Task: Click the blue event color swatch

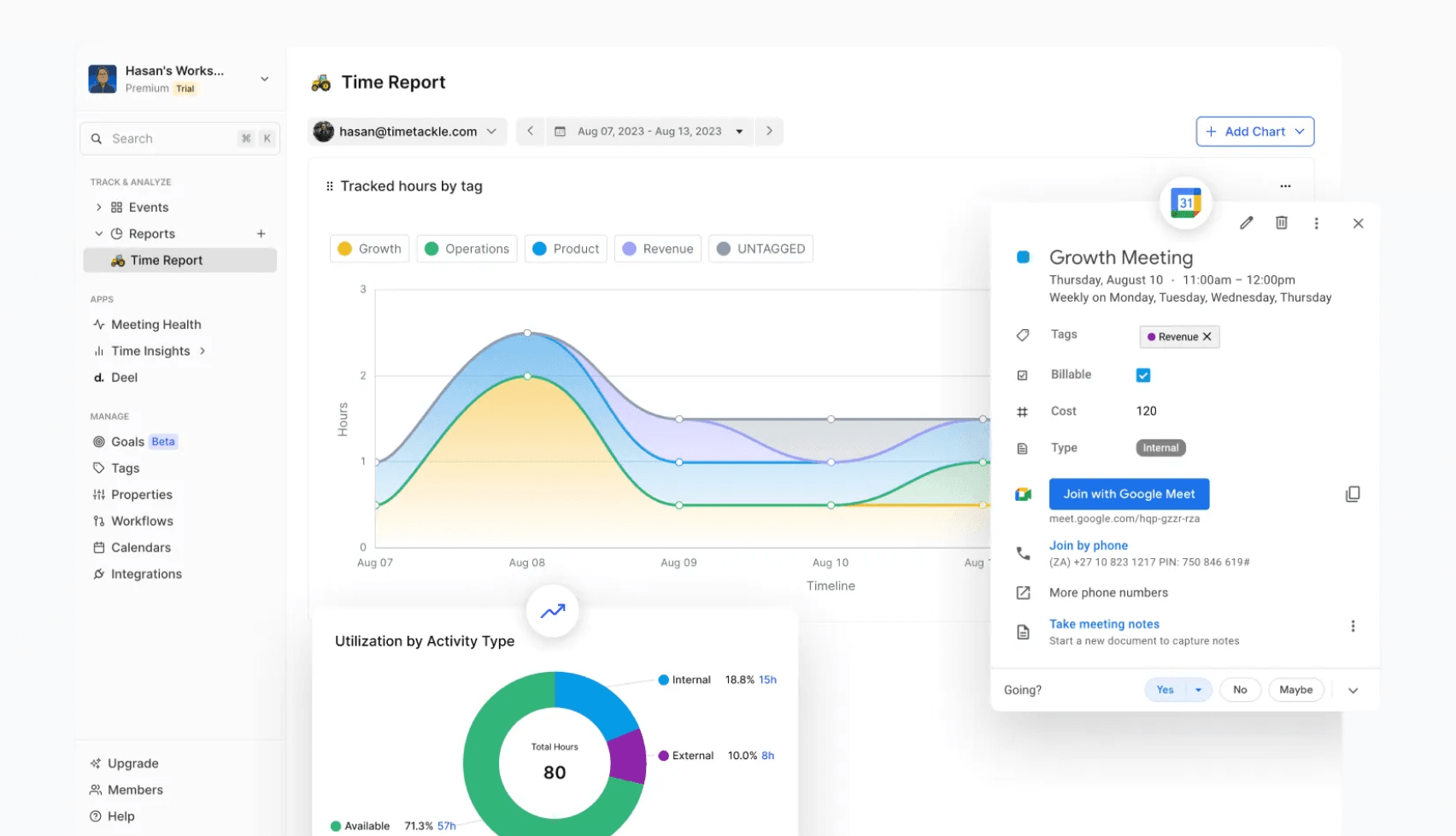Action: pos(1023,257)
